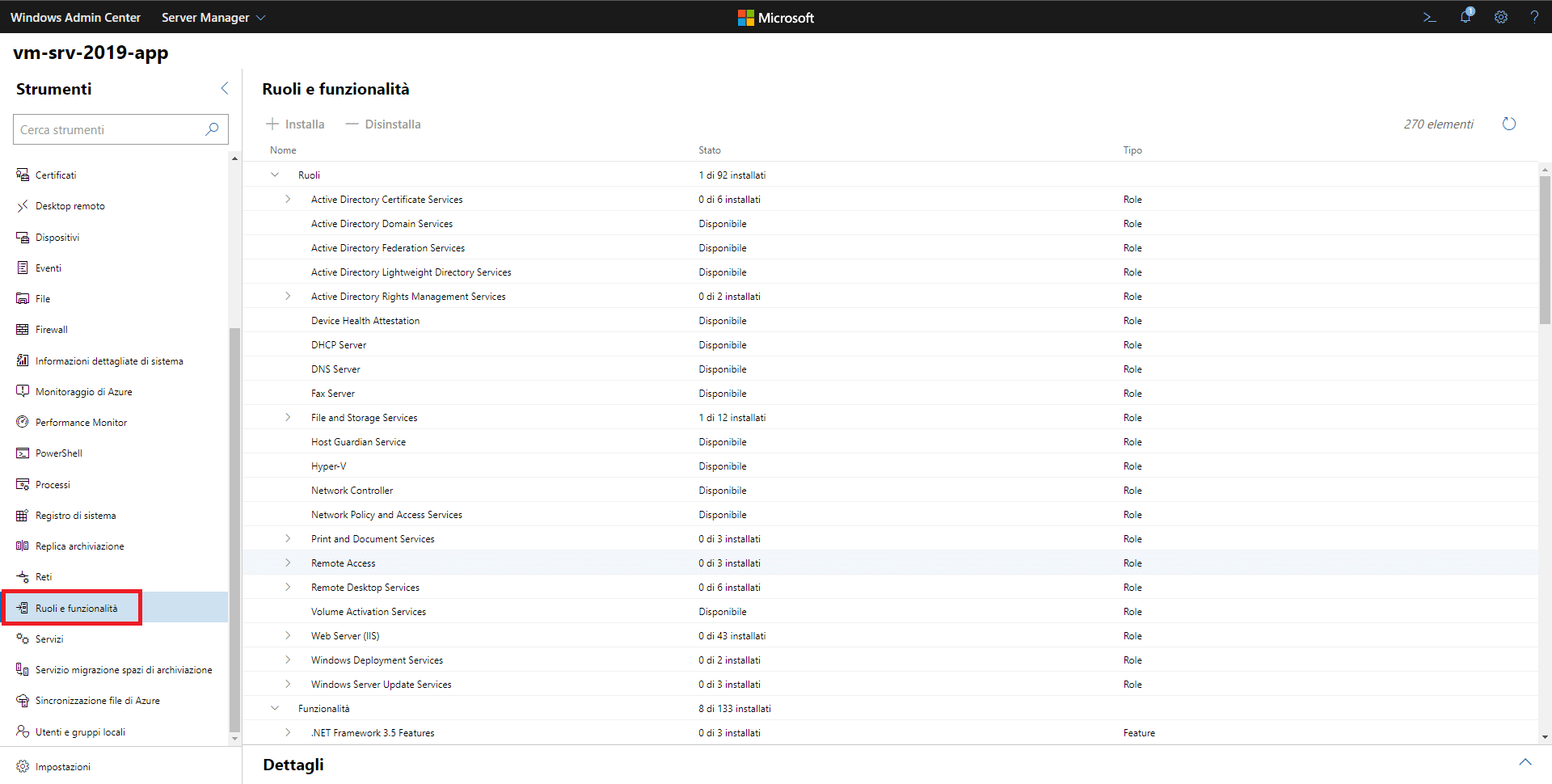Open the notifications bell

coord(1466,16)
